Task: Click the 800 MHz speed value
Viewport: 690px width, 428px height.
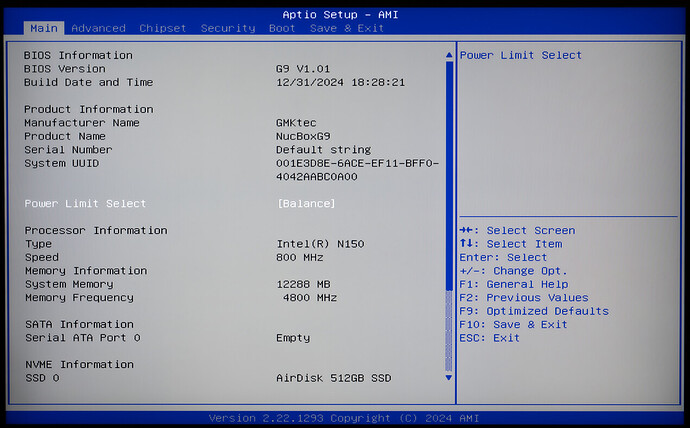Action: tap(300, 257)
